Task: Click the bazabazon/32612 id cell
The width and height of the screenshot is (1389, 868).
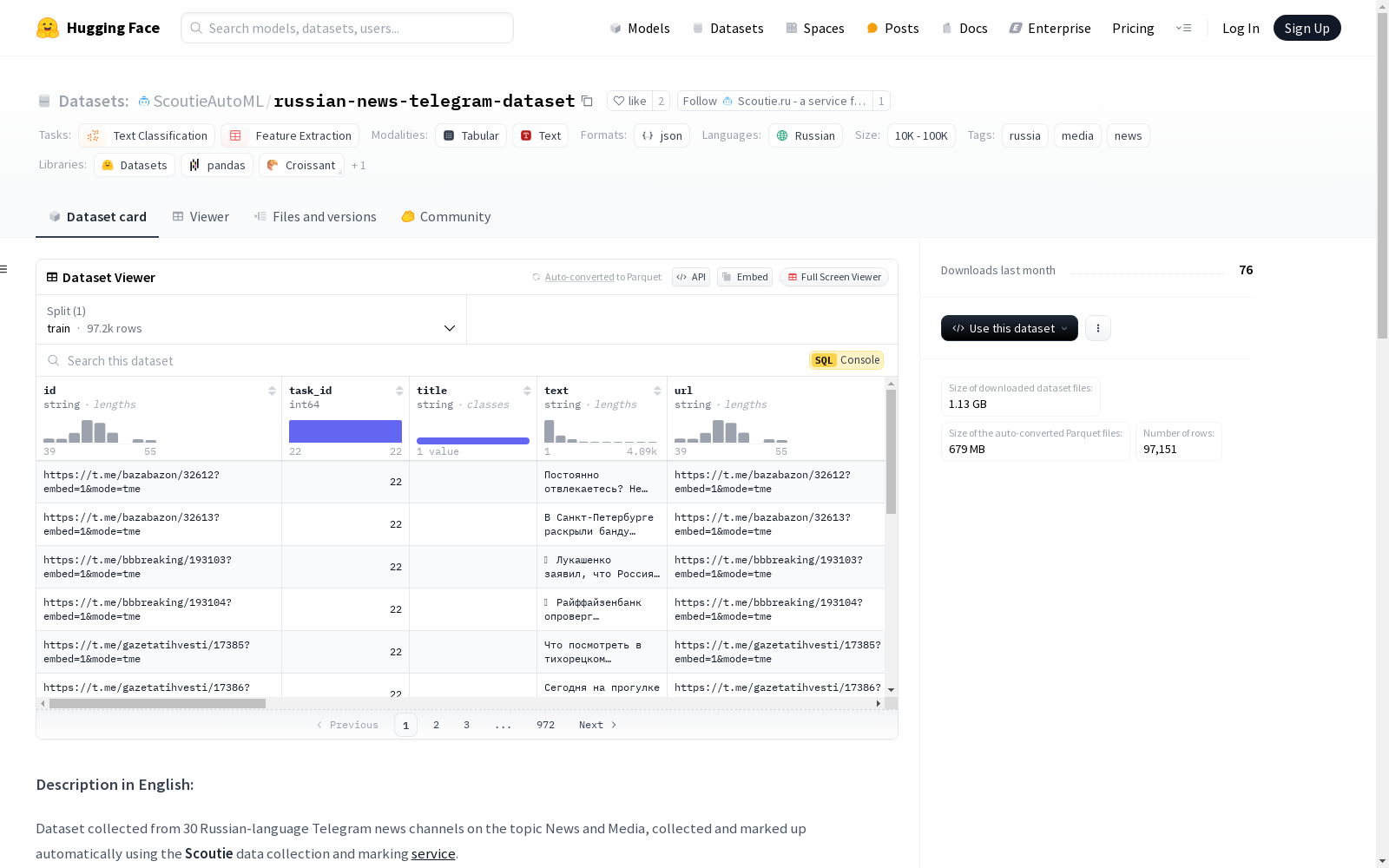Action: coord(159,482)
